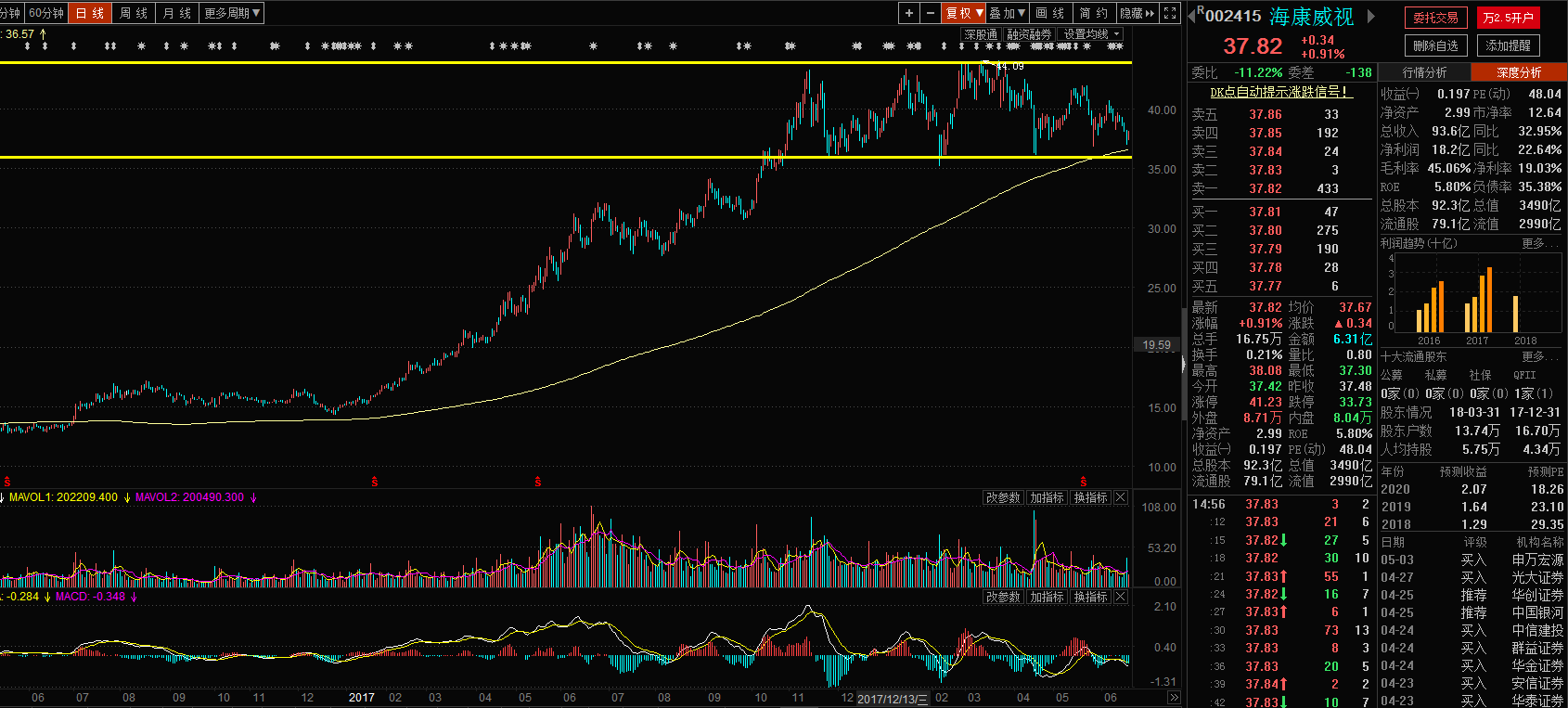Open the 行情分析 tab

coord(1424,72)
